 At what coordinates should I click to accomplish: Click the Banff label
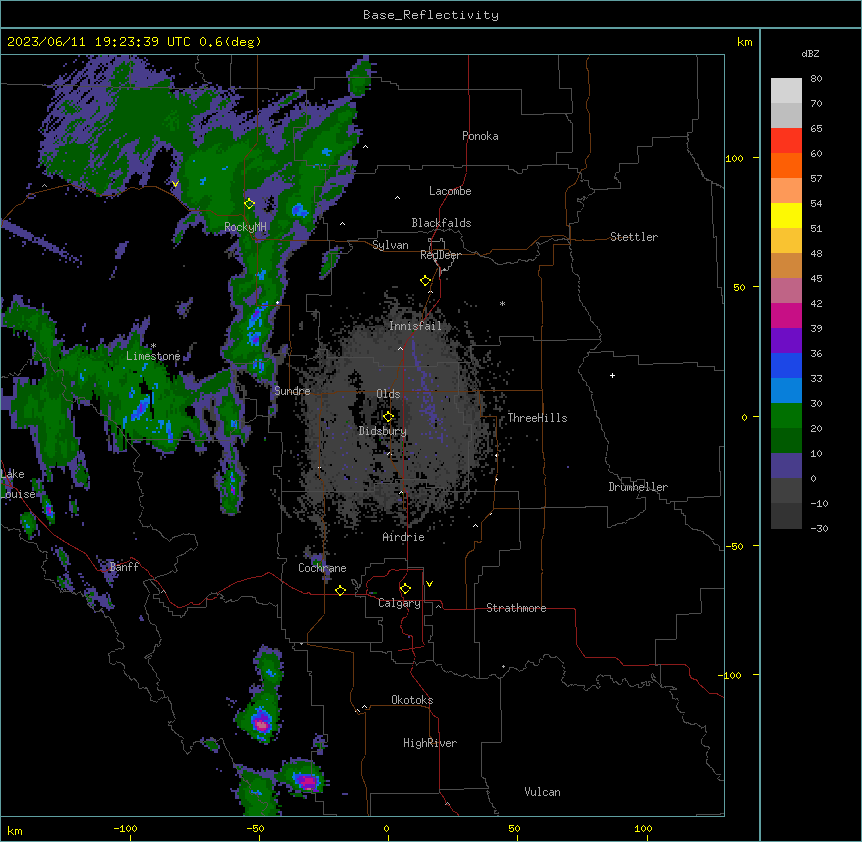coord(124,567)
